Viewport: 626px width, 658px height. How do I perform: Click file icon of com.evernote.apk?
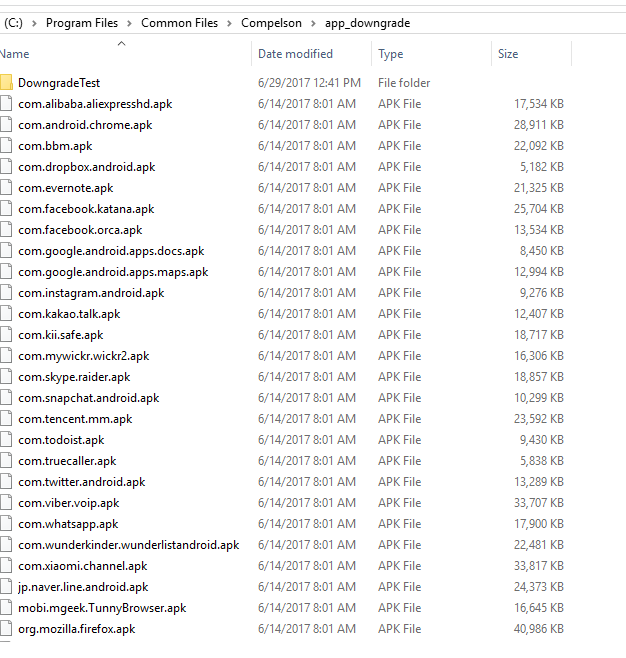pyautogui.click(x=6, y=188)
